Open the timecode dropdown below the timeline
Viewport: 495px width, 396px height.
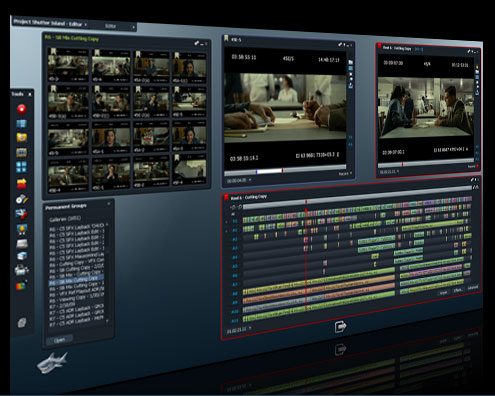tap(250, 328)
